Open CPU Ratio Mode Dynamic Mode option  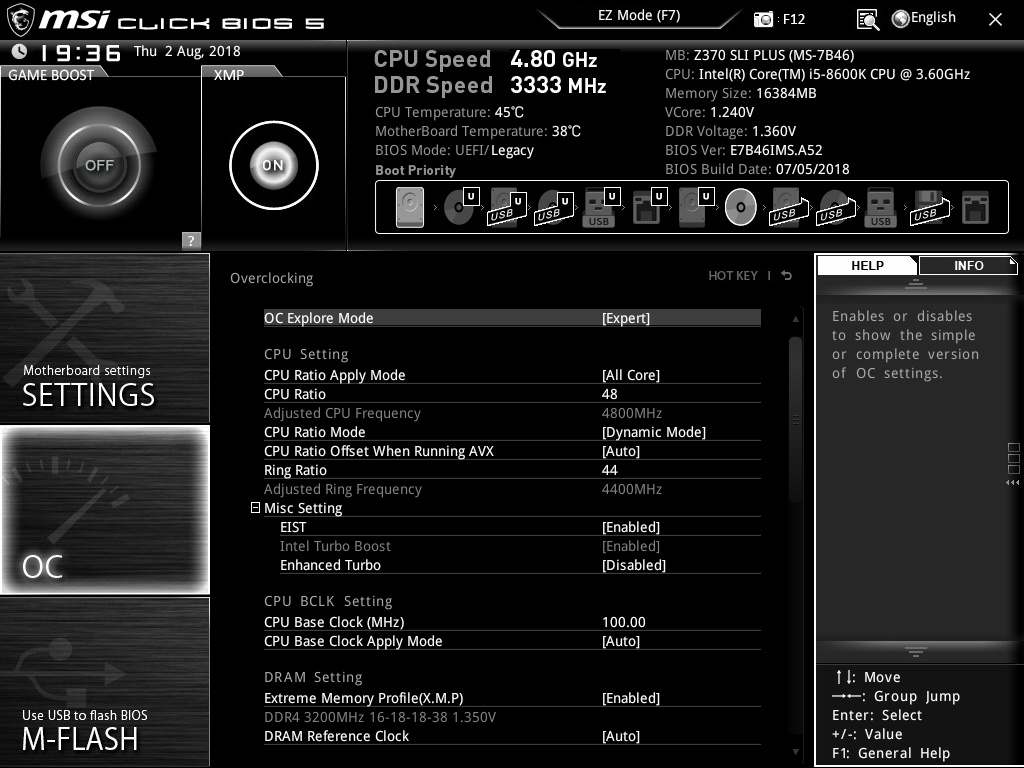512,432
